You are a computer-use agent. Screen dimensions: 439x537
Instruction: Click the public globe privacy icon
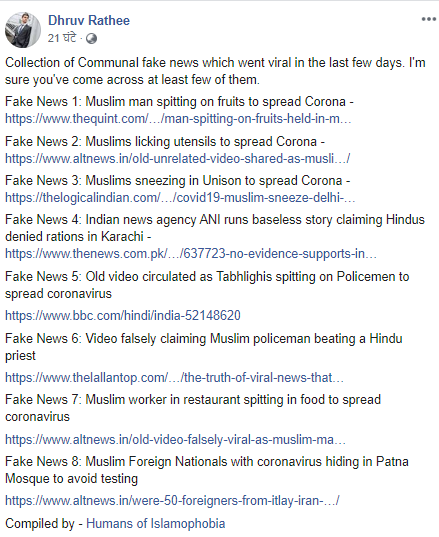point(91,39)
